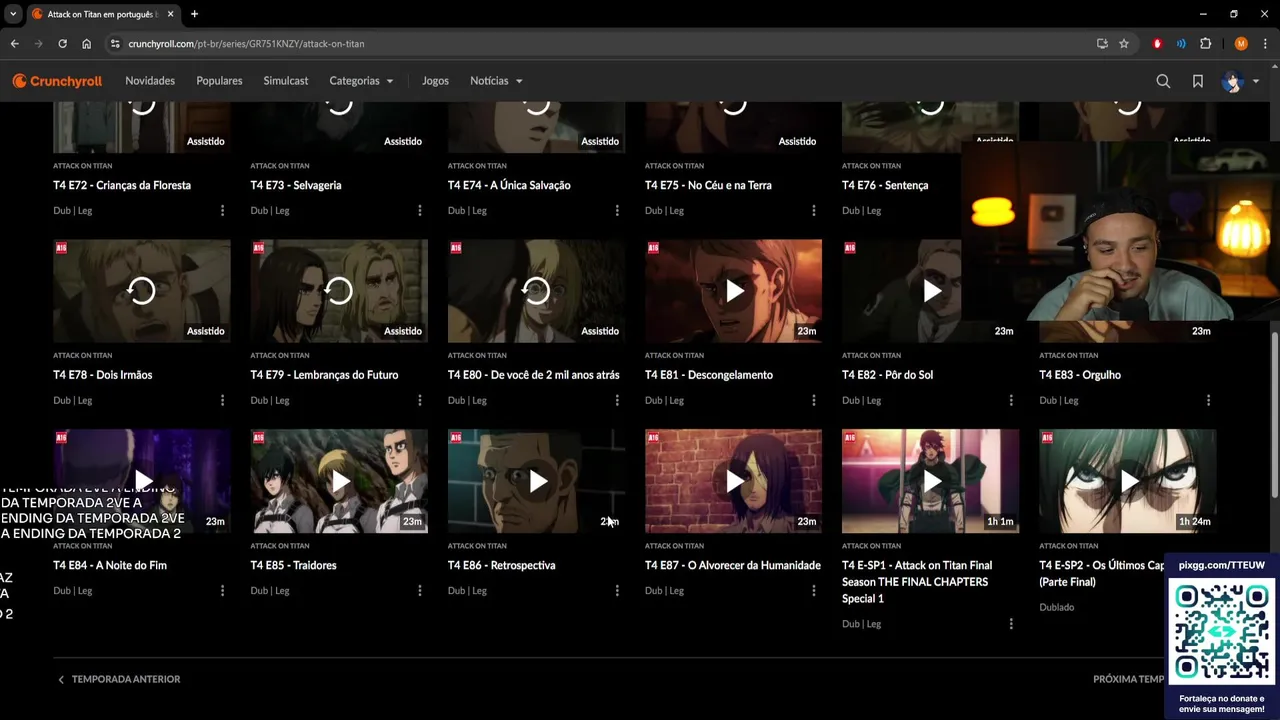Go to Populares
Image resolution: width=1280 pixels, height=720 pixels.
point(219,81)
